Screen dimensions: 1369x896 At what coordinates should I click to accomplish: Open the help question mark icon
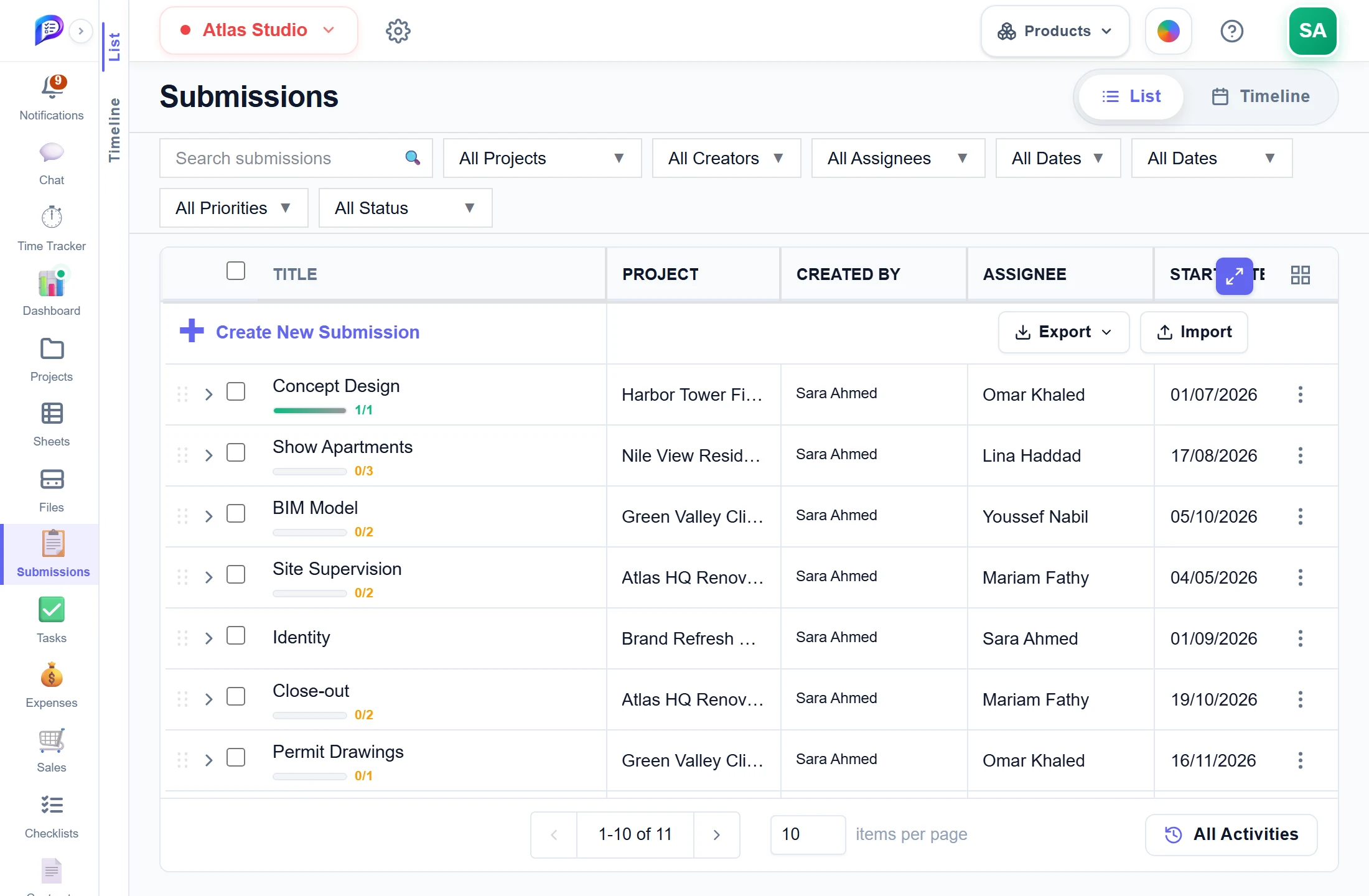click(x=1232, y=31)
